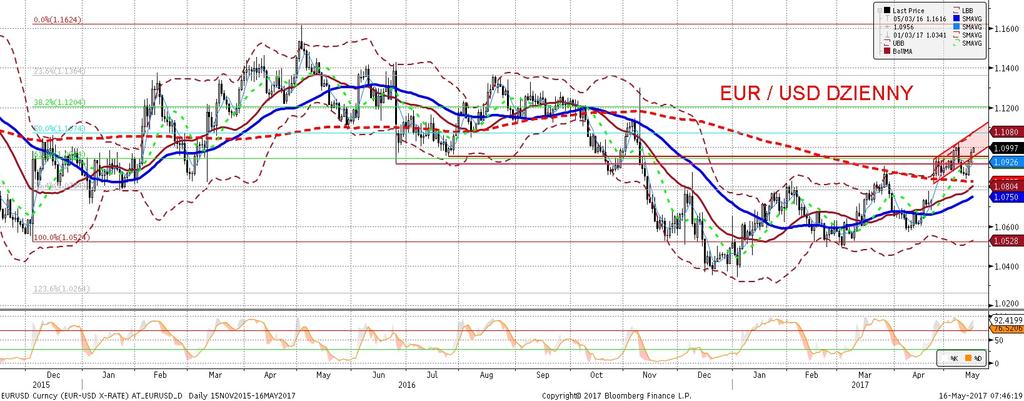Click the orange 76.5206 oscillator value tag
This screenshot has height=401, width=1024.
tap(1006, 329)
